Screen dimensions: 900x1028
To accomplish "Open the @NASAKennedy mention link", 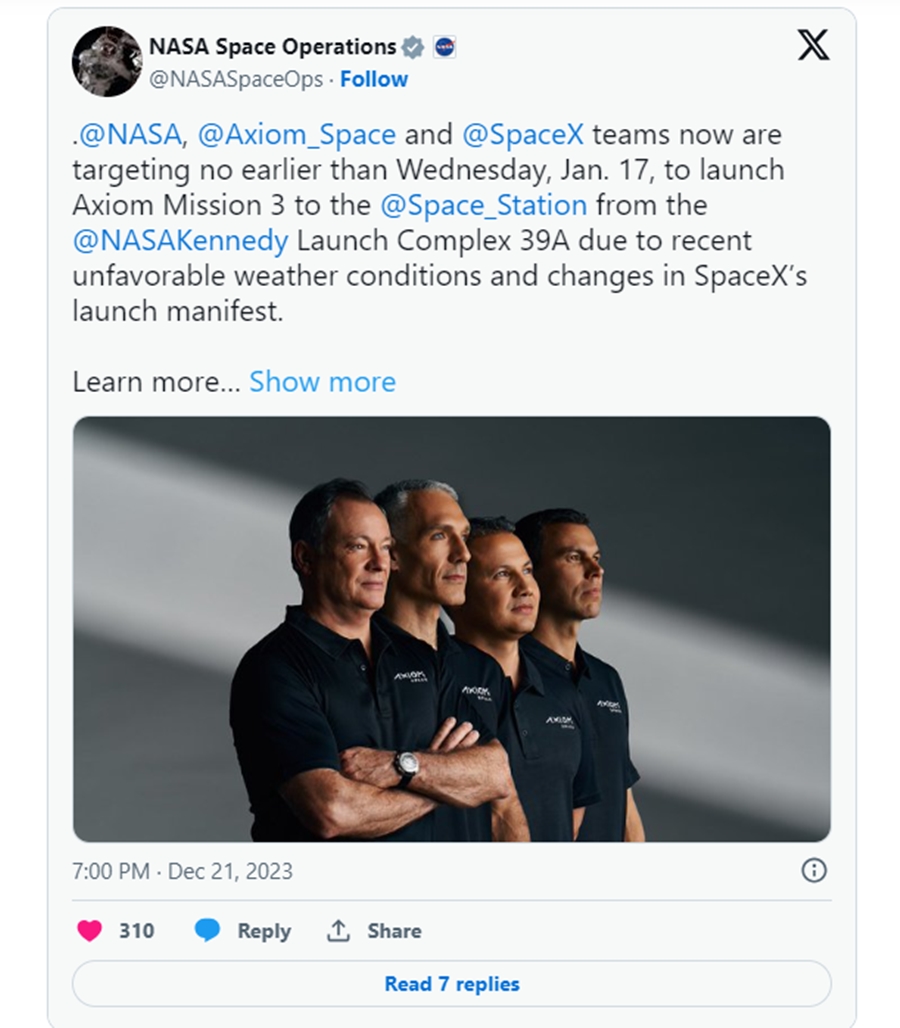I will [180, 241].
